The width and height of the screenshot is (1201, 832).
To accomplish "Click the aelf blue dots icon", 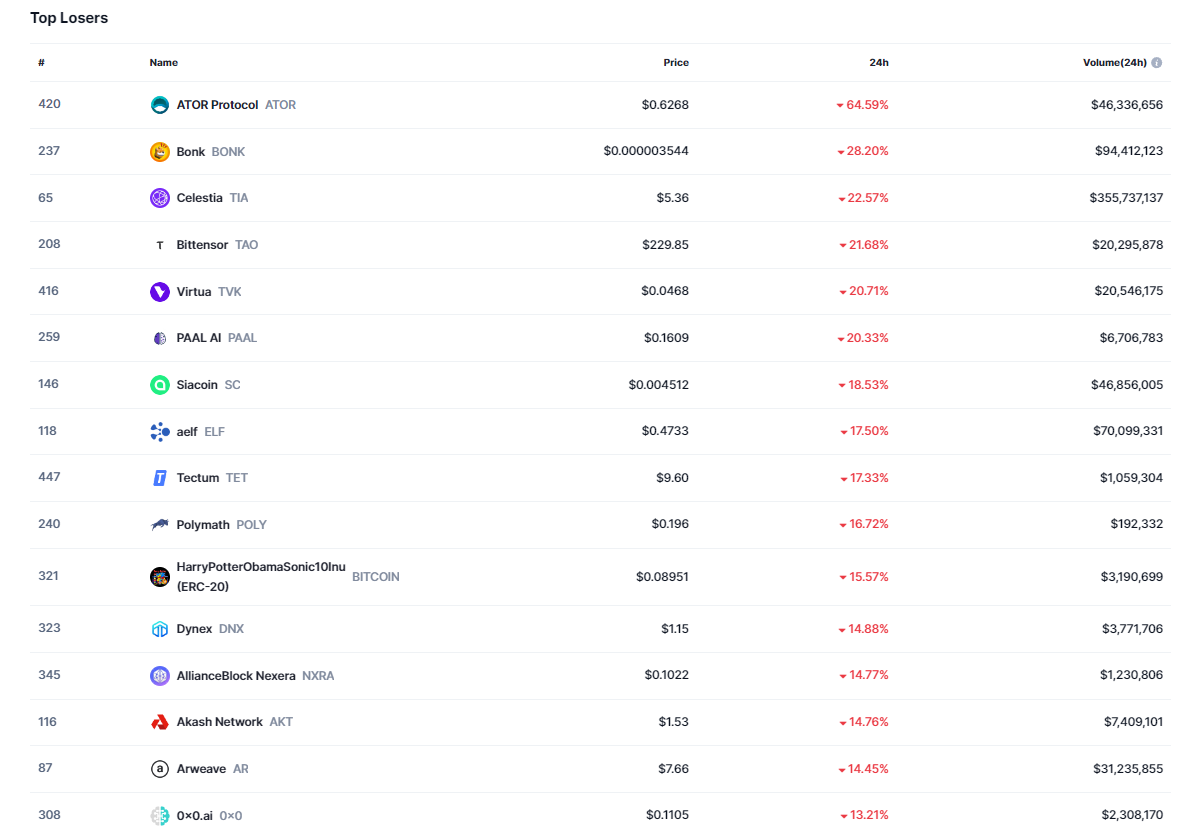I will pyautogui.click(x=159, y=432).
